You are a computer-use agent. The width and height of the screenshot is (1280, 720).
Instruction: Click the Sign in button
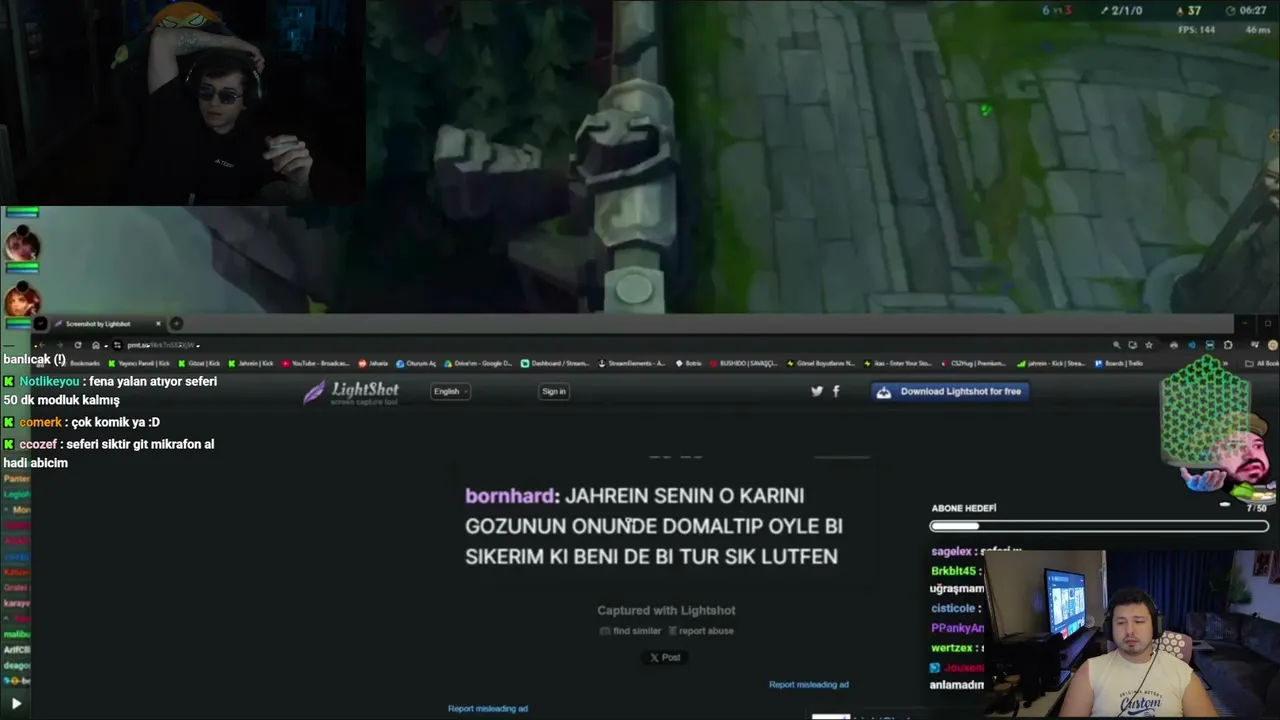click(554, 391)
